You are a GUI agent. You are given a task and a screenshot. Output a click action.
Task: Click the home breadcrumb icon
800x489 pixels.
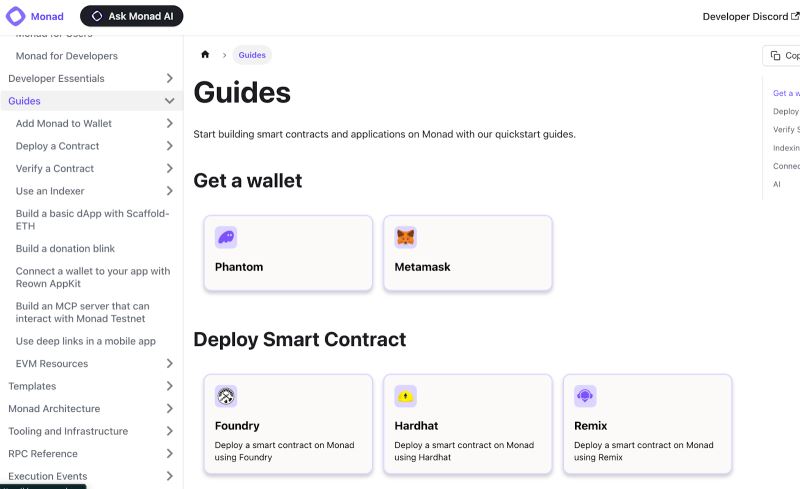(x=205, y=55)
